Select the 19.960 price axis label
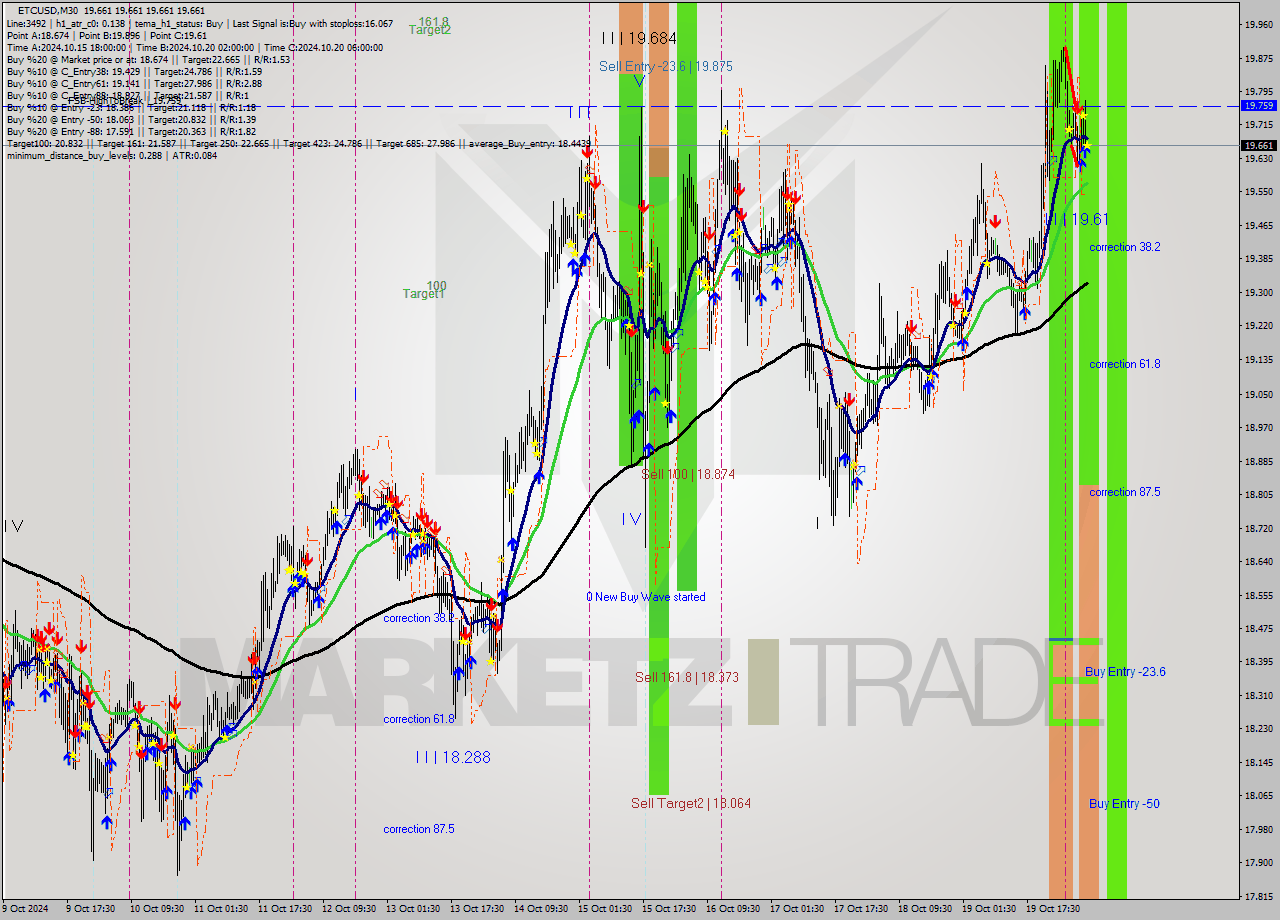Image resolution: width=1280 pixels, height=920 pixels. pyautogui.click(x=1259, y=24)
